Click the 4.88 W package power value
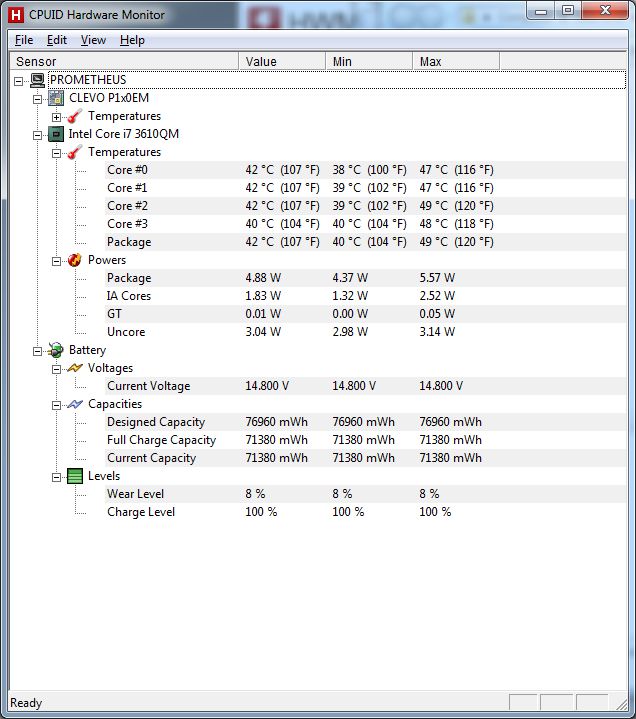The height and width of the screenshot is (719, 636). coord(263,278)
